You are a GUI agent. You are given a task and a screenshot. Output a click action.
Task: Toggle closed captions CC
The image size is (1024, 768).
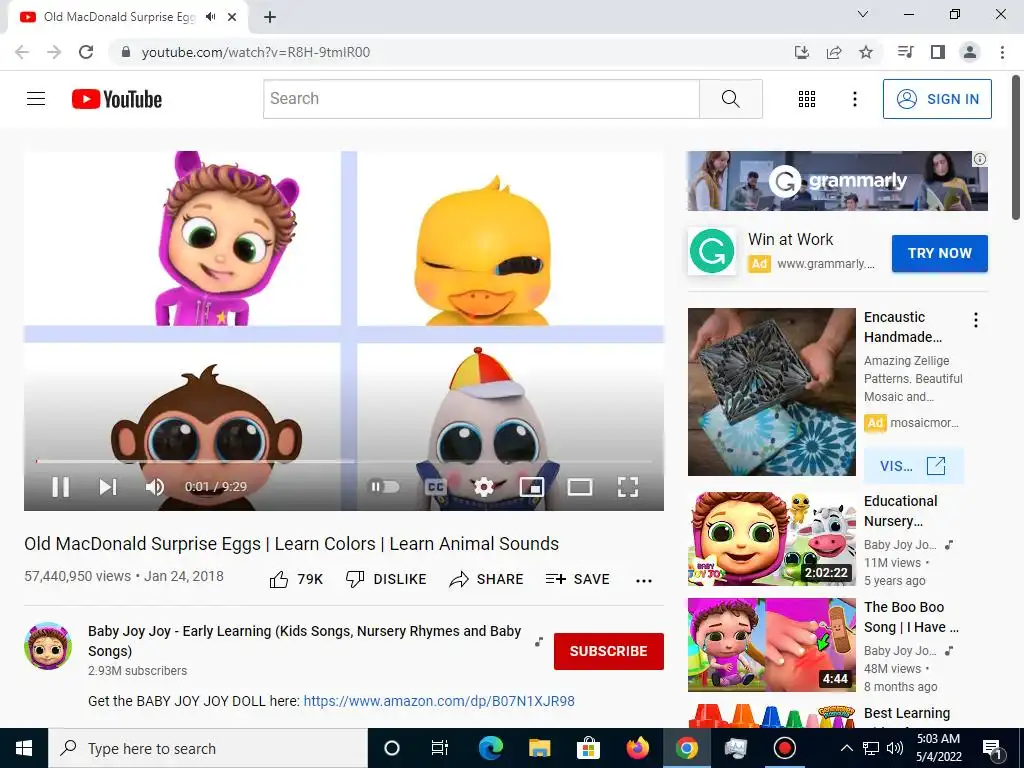tap(436, 487)
